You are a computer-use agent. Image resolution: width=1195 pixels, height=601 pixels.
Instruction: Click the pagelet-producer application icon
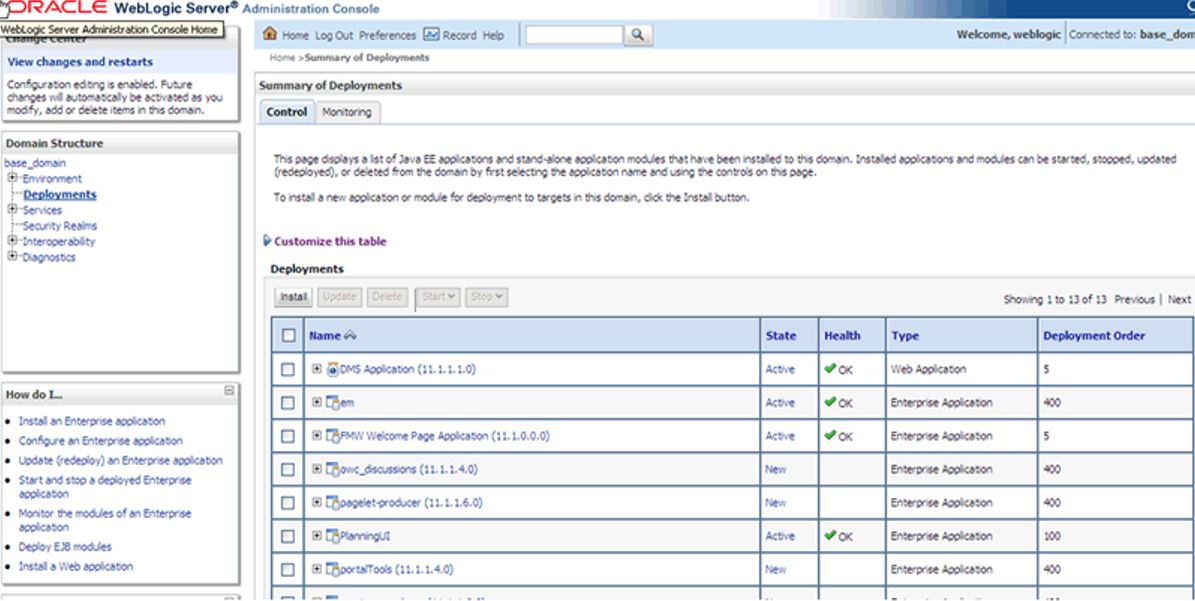(332, 503)
